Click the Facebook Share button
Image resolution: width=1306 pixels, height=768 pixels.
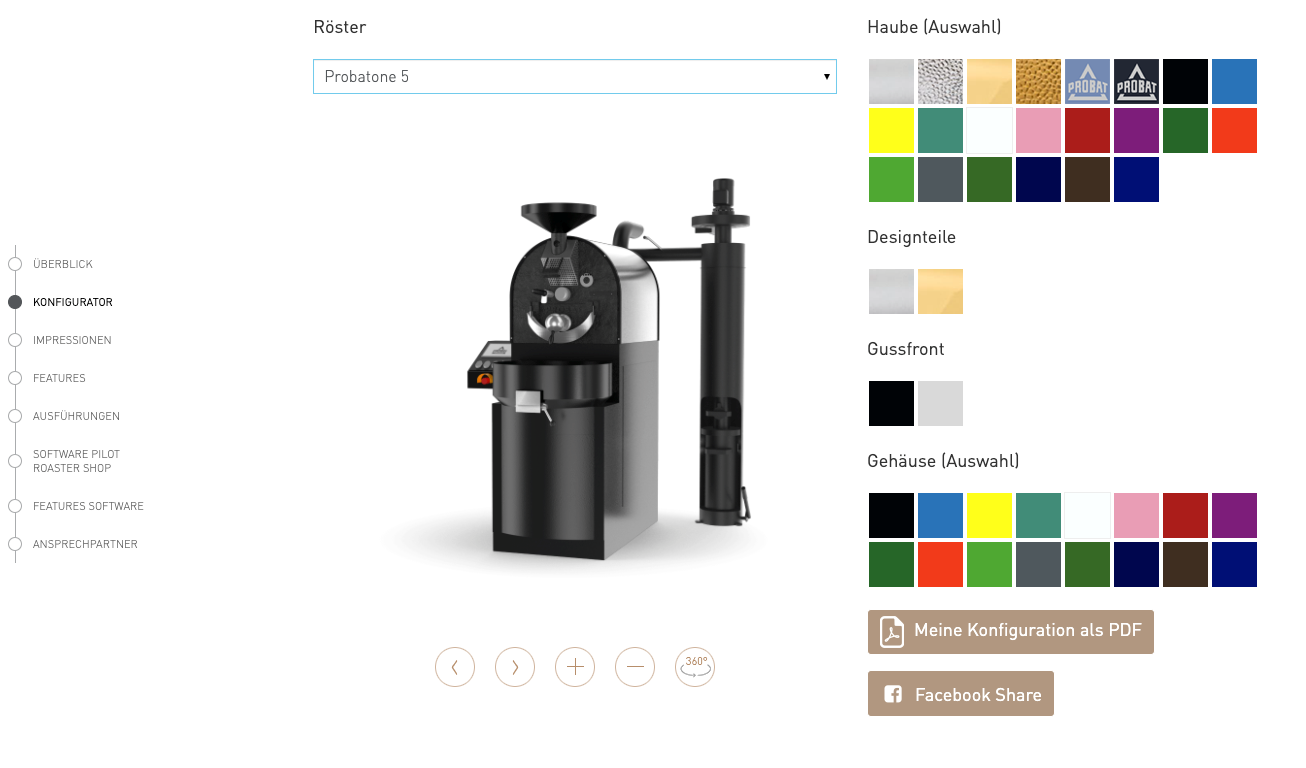961,694
